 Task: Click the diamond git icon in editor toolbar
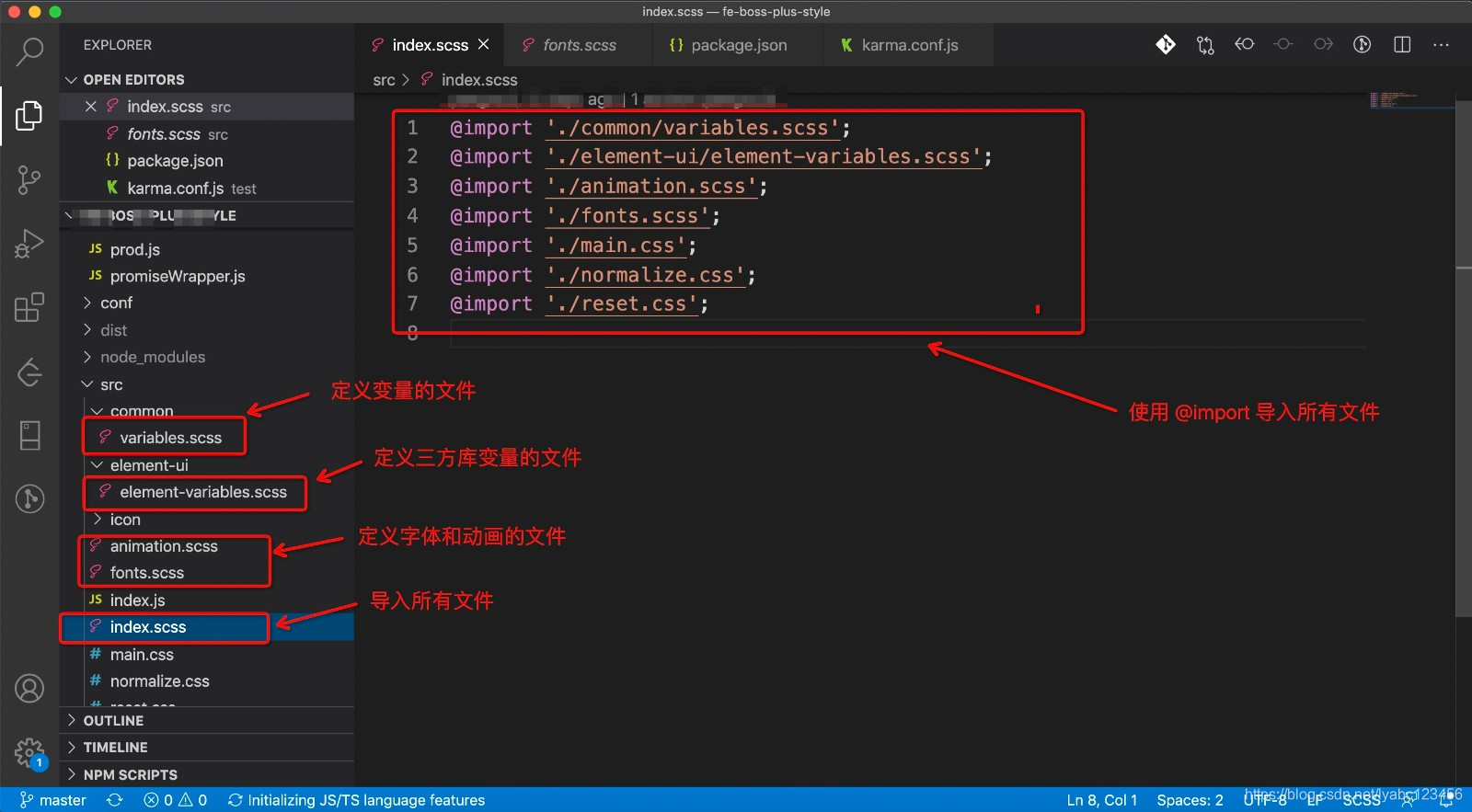click(1166, 44)
